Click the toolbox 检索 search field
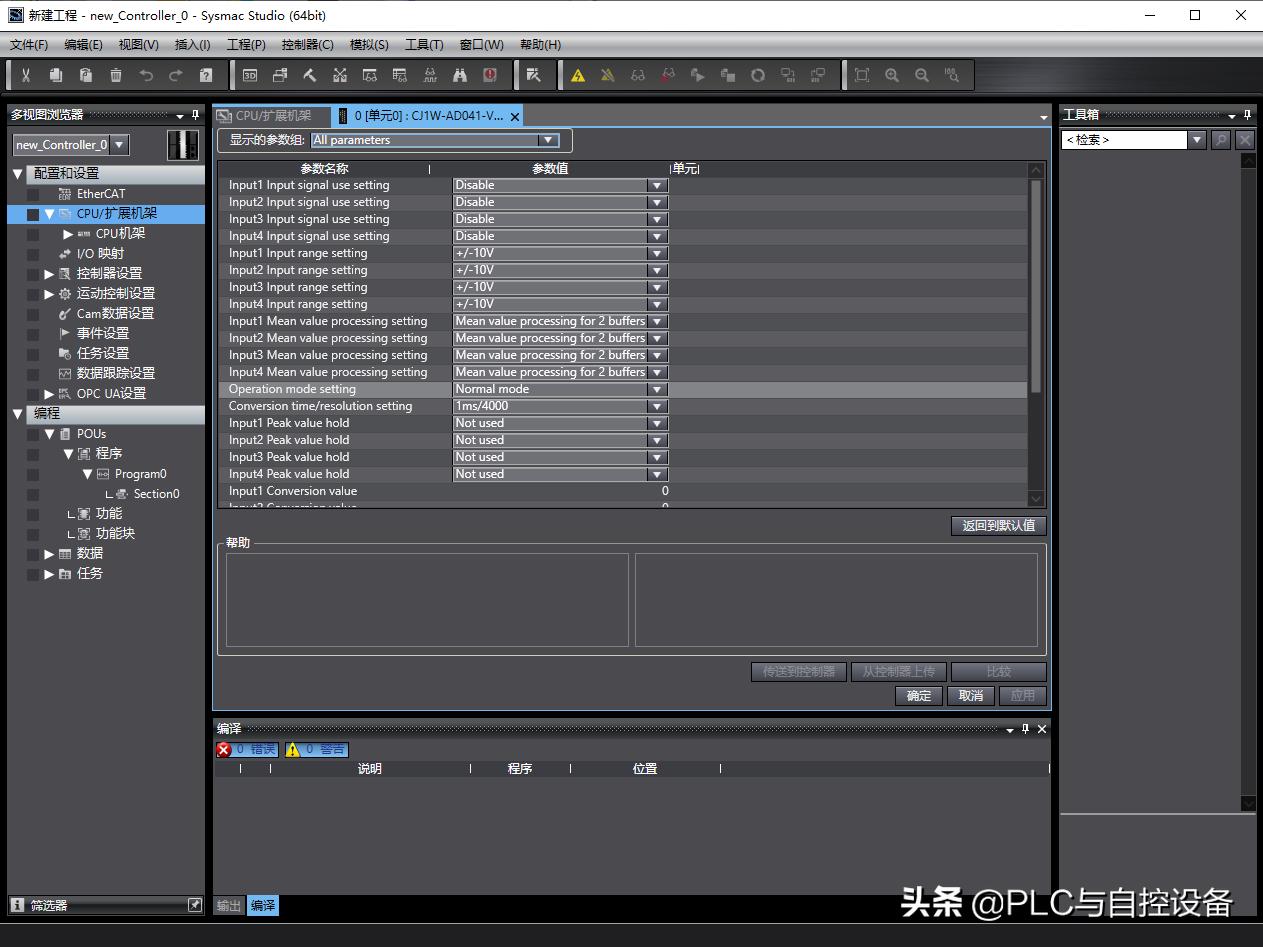Viewport: 1263px width, 947px height. pos(1124,140)
